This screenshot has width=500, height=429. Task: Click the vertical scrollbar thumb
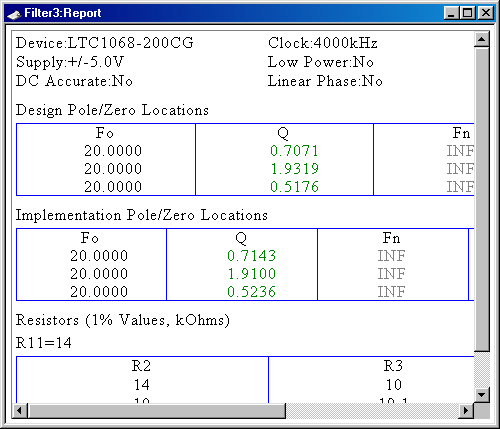[481, 199]
